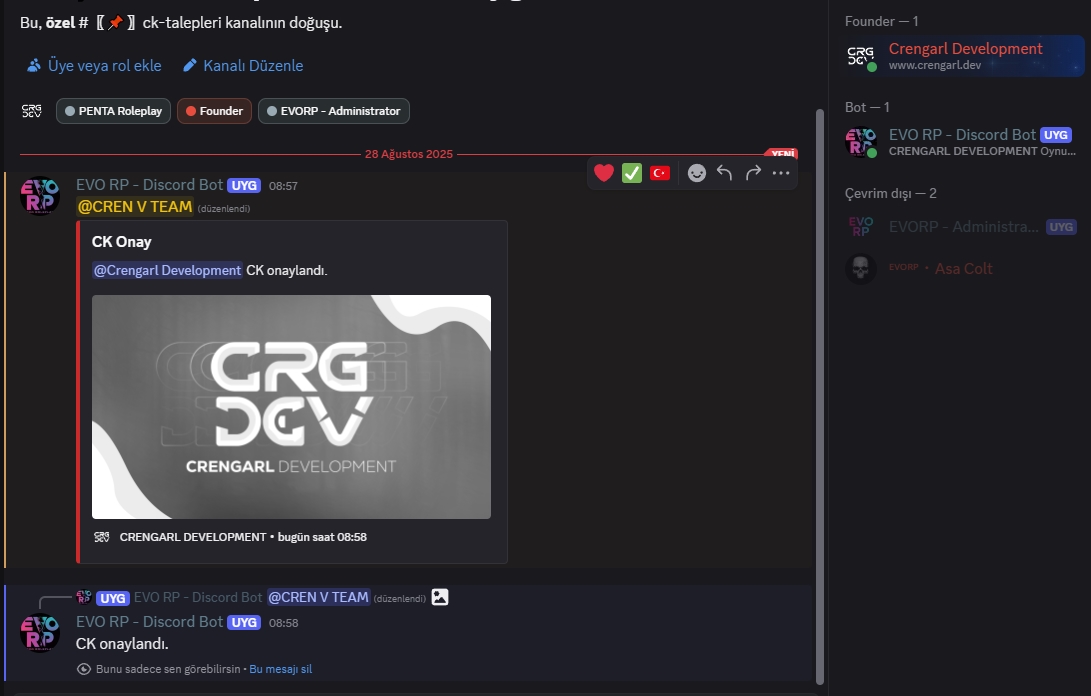Open 'Kanalı Düzenle' link

(253, 65)
